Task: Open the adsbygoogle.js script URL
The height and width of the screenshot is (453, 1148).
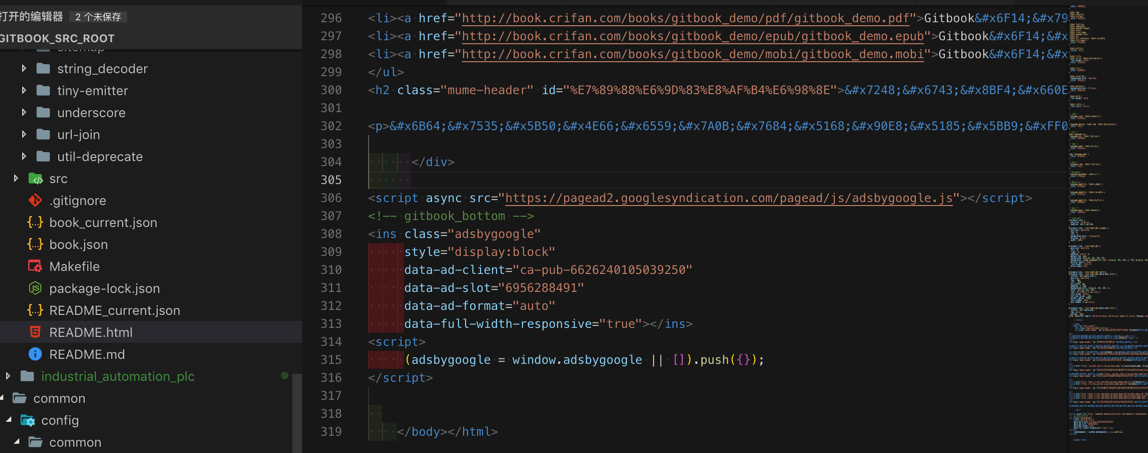Action: point(728,198)
